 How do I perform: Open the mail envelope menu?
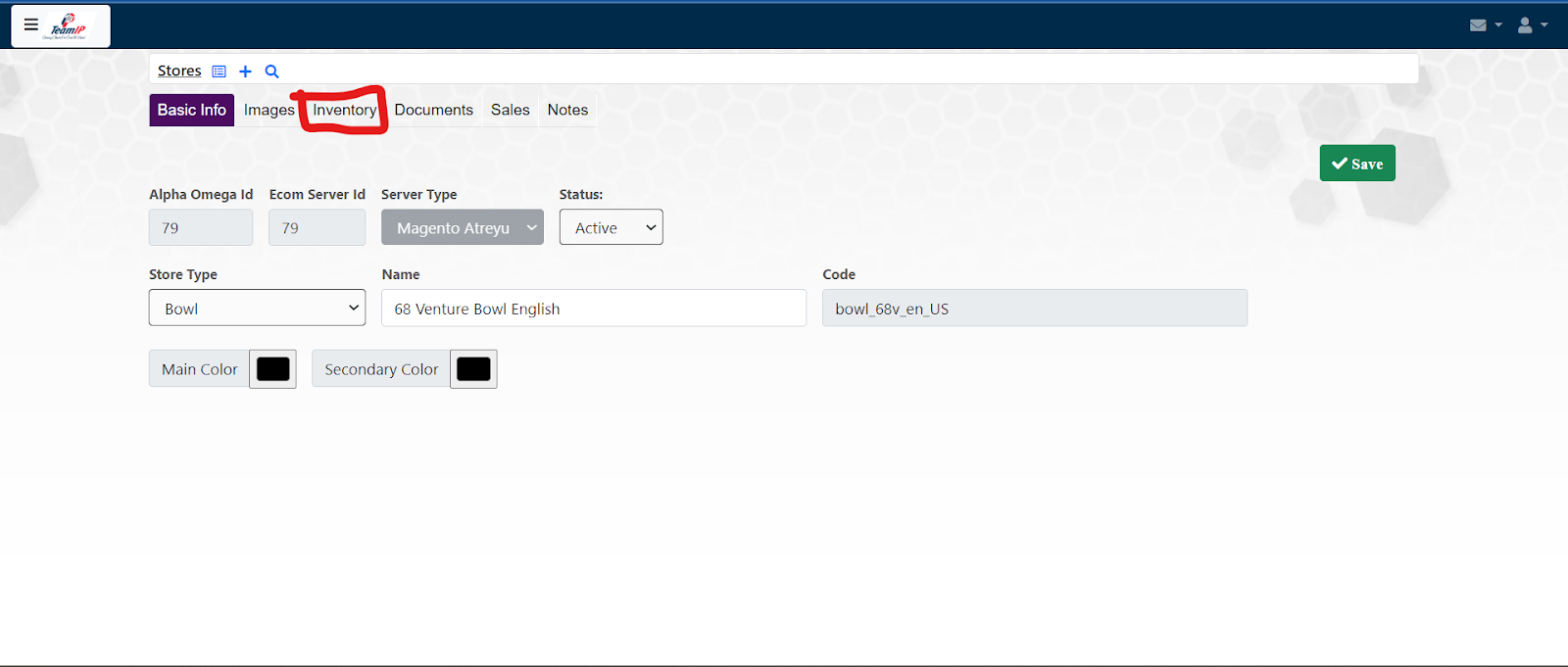pos(1484,25)
